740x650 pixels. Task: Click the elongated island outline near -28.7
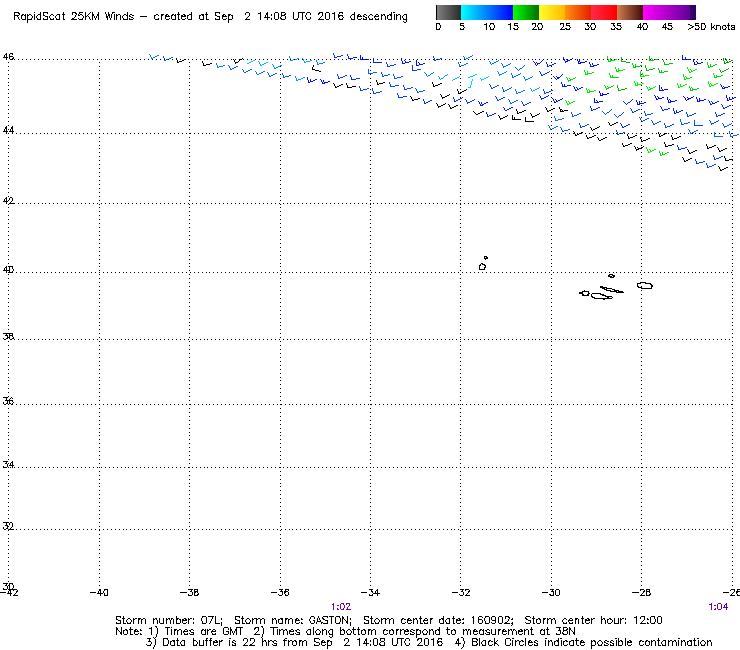tap(612, 289)
